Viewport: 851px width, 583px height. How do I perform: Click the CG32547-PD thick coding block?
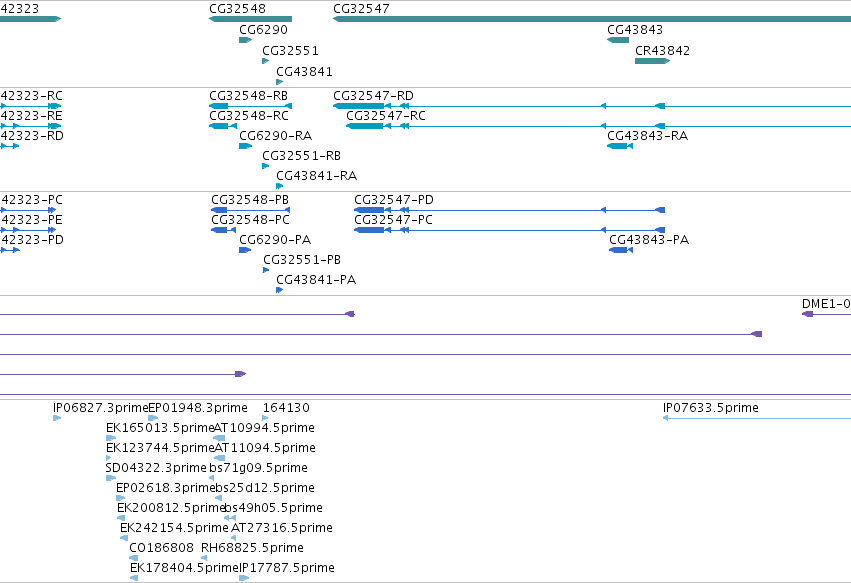coord(369,210)
